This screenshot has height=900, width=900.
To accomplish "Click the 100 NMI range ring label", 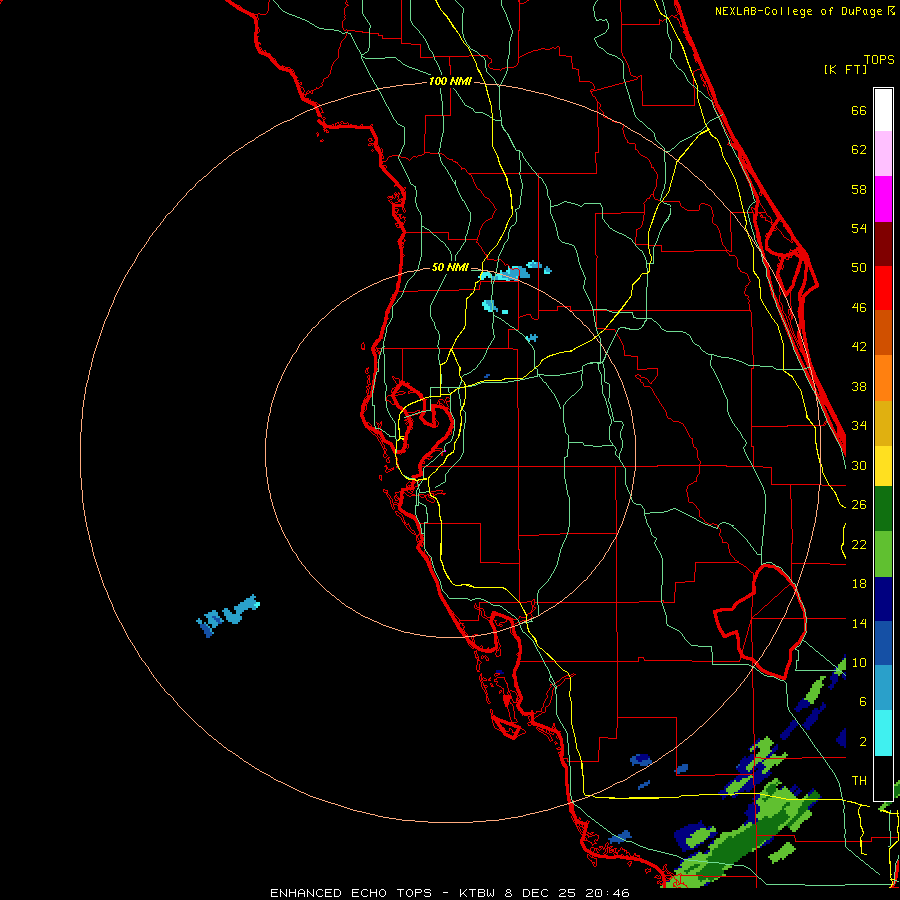I will pyautogui.click(x=450, y=82).
